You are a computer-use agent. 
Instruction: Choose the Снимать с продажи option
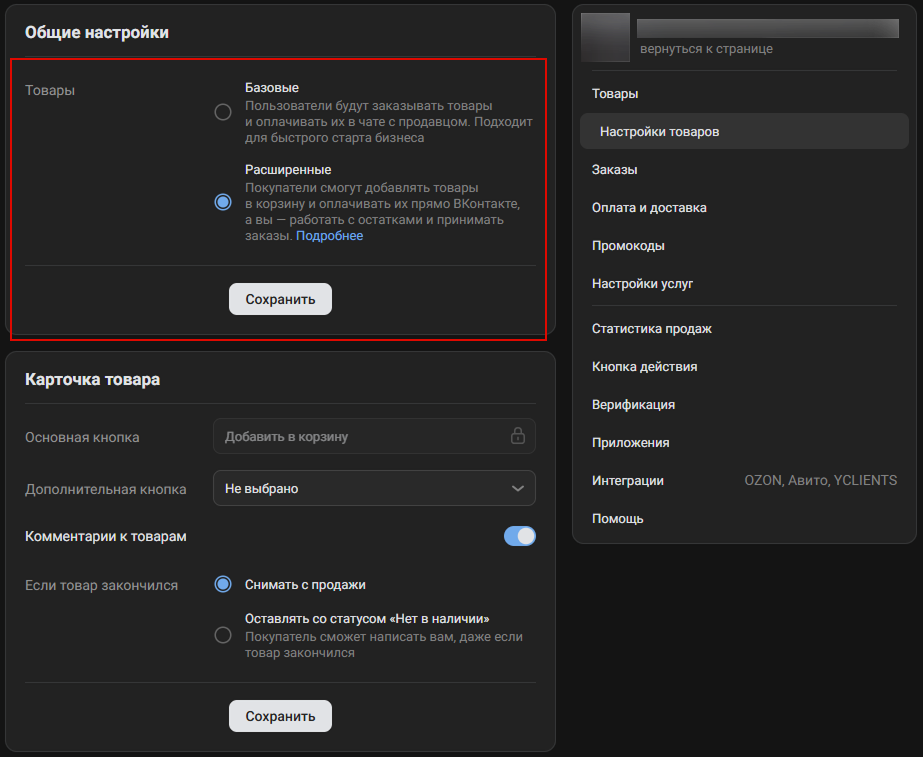(223, 584)
